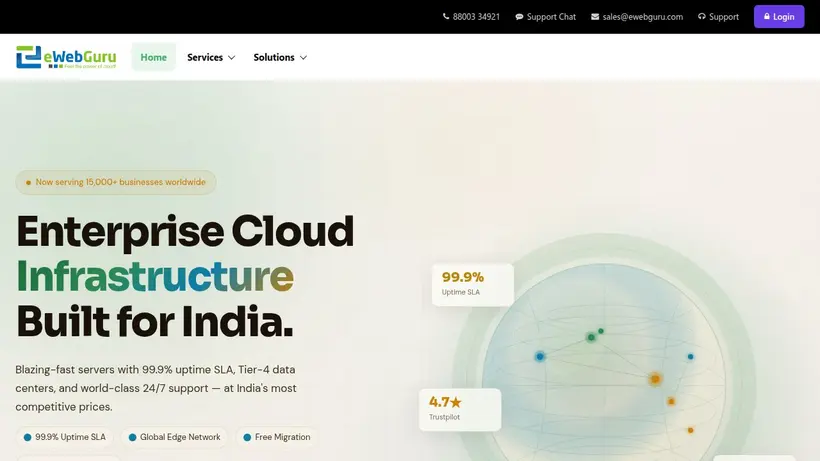
Task: Open the Support link
Action: 719,17
